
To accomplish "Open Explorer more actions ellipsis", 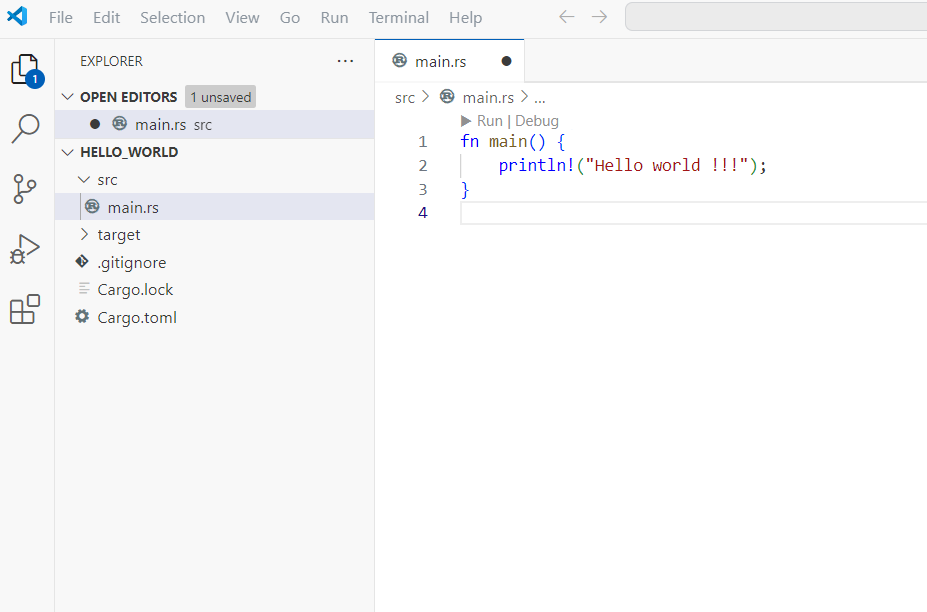I will pyautogui.click(x=345, y=61).
